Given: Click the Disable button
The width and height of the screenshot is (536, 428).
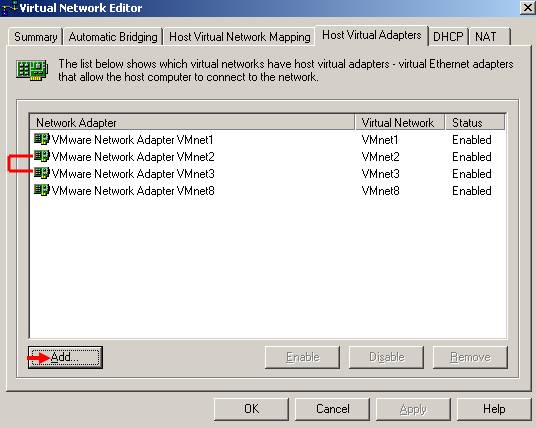Looking at the screenshot, I should [x=387, y=357].
